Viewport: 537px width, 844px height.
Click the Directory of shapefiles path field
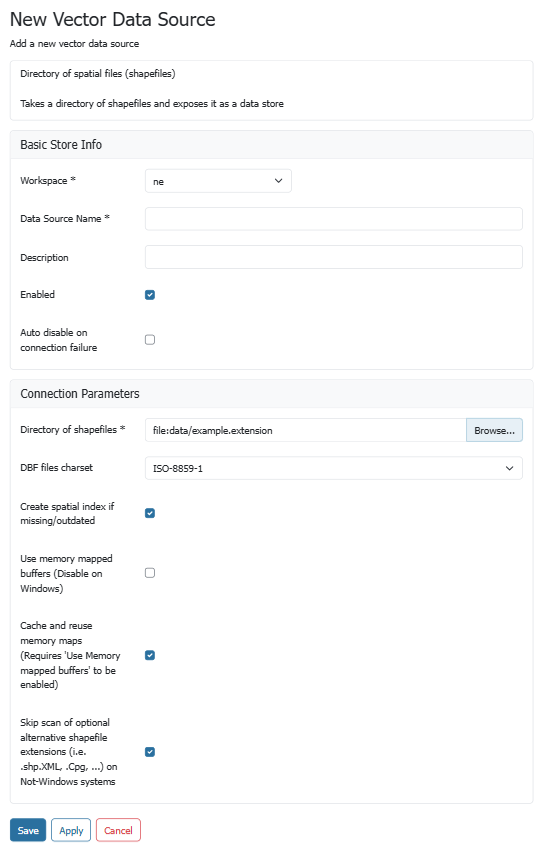(305, 430)
